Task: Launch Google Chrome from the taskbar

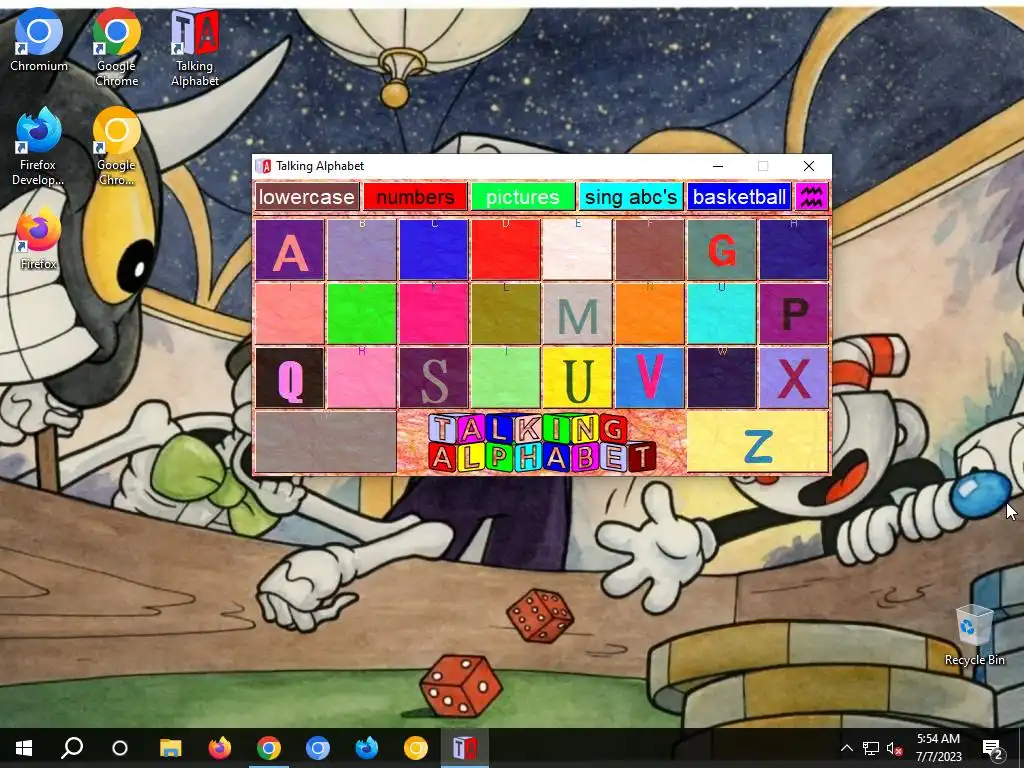Action: point(268,748)
